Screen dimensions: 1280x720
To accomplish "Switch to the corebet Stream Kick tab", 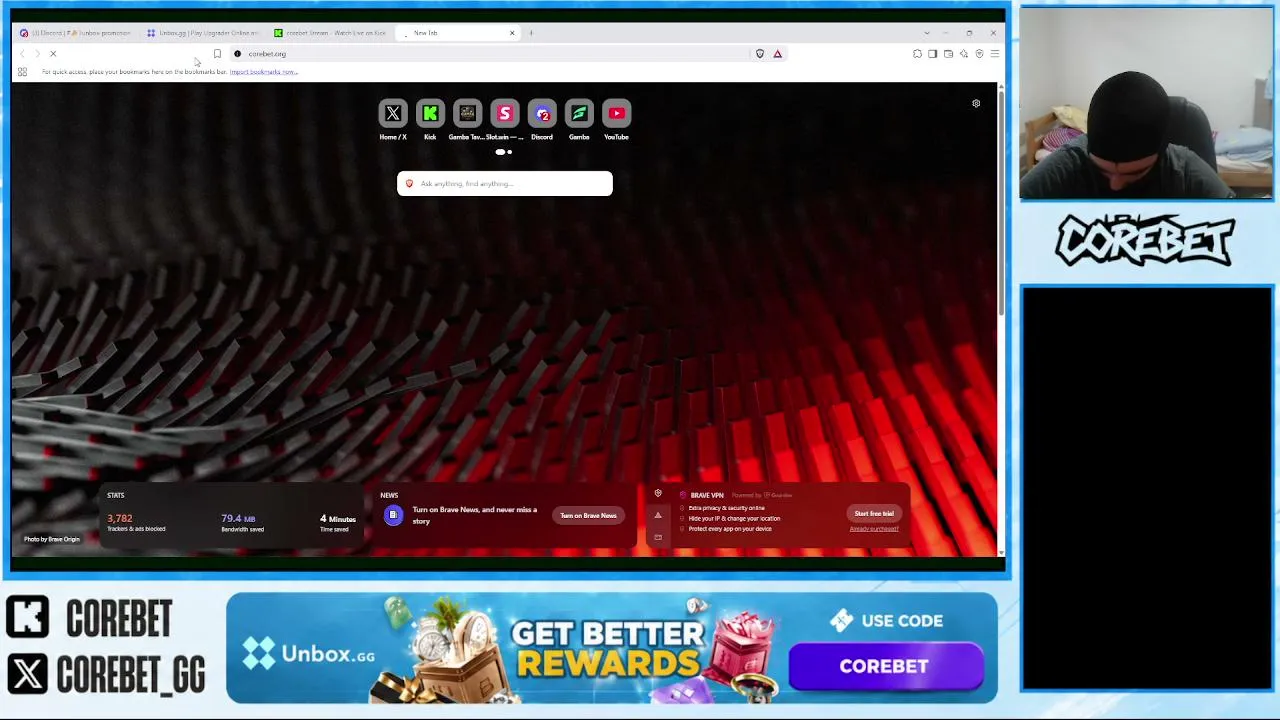I will [x=331, y=33].
